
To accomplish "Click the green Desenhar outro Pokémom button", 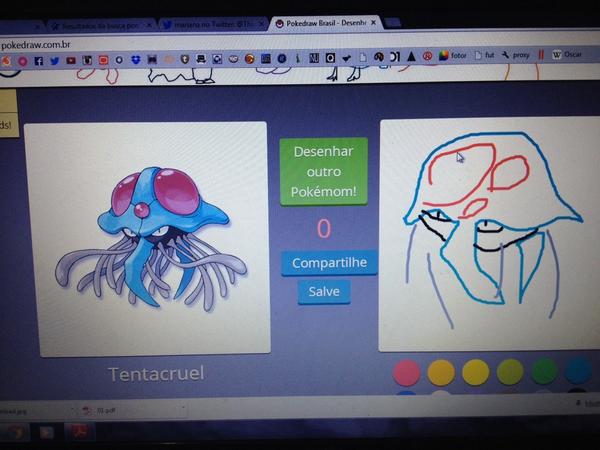I will tap(324, 172).
